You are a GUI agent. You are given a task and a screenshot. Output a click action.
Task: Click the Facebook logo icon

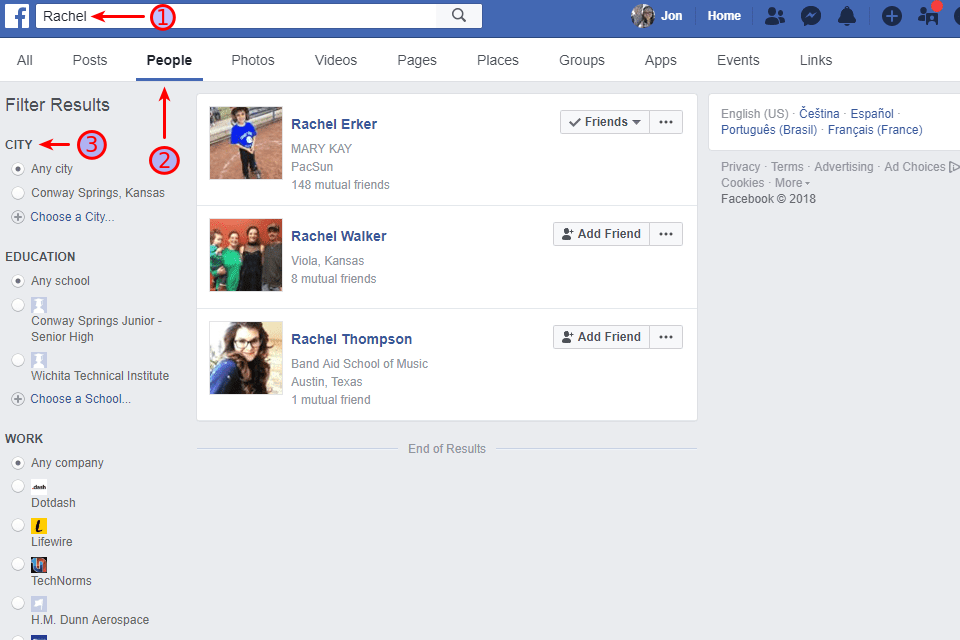point(17,16)
